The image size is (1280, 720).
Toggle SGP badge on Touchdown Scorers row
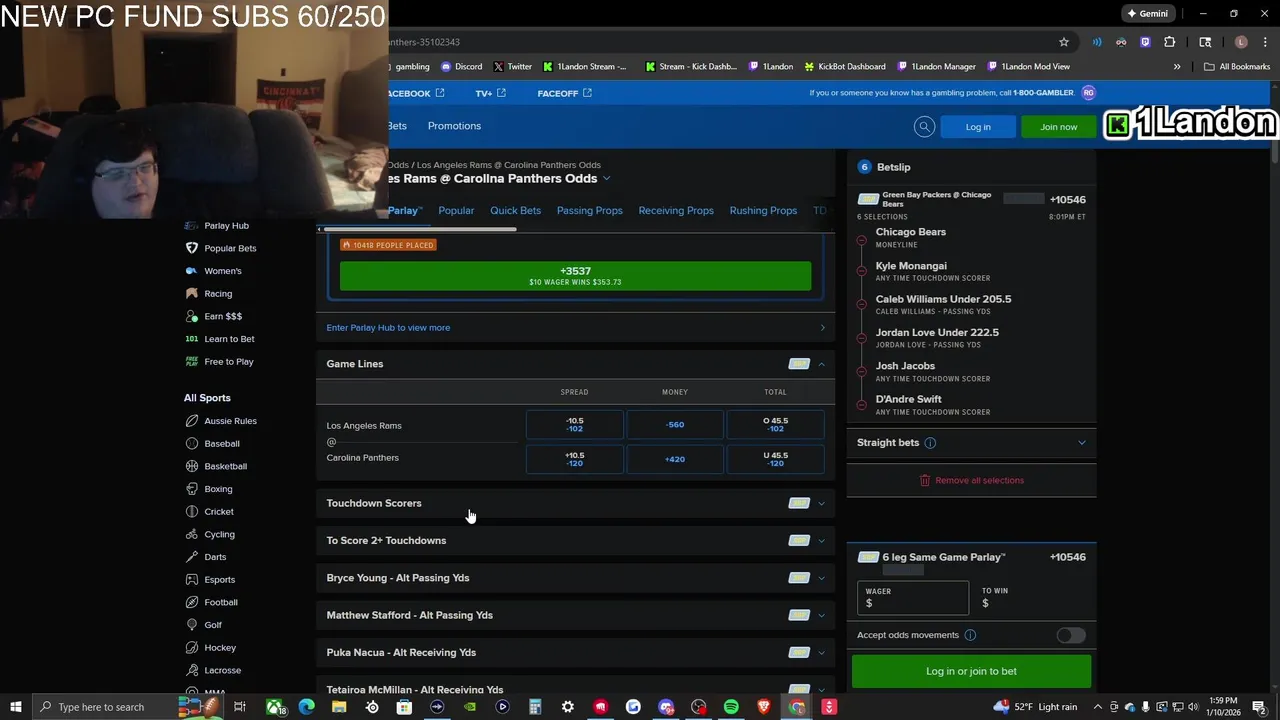pyautogui.click(x=799, y=503)
